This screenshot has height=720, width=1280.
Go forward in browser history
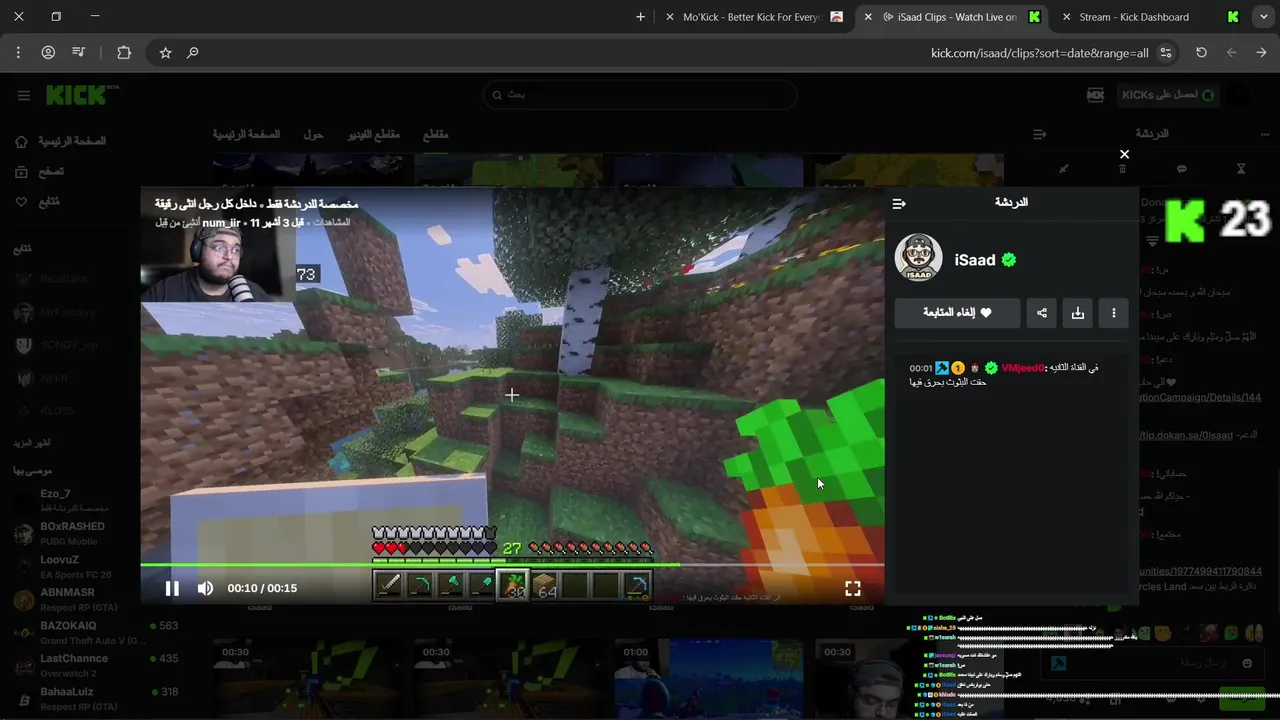pyautogui.click(x=1231, y=52)
